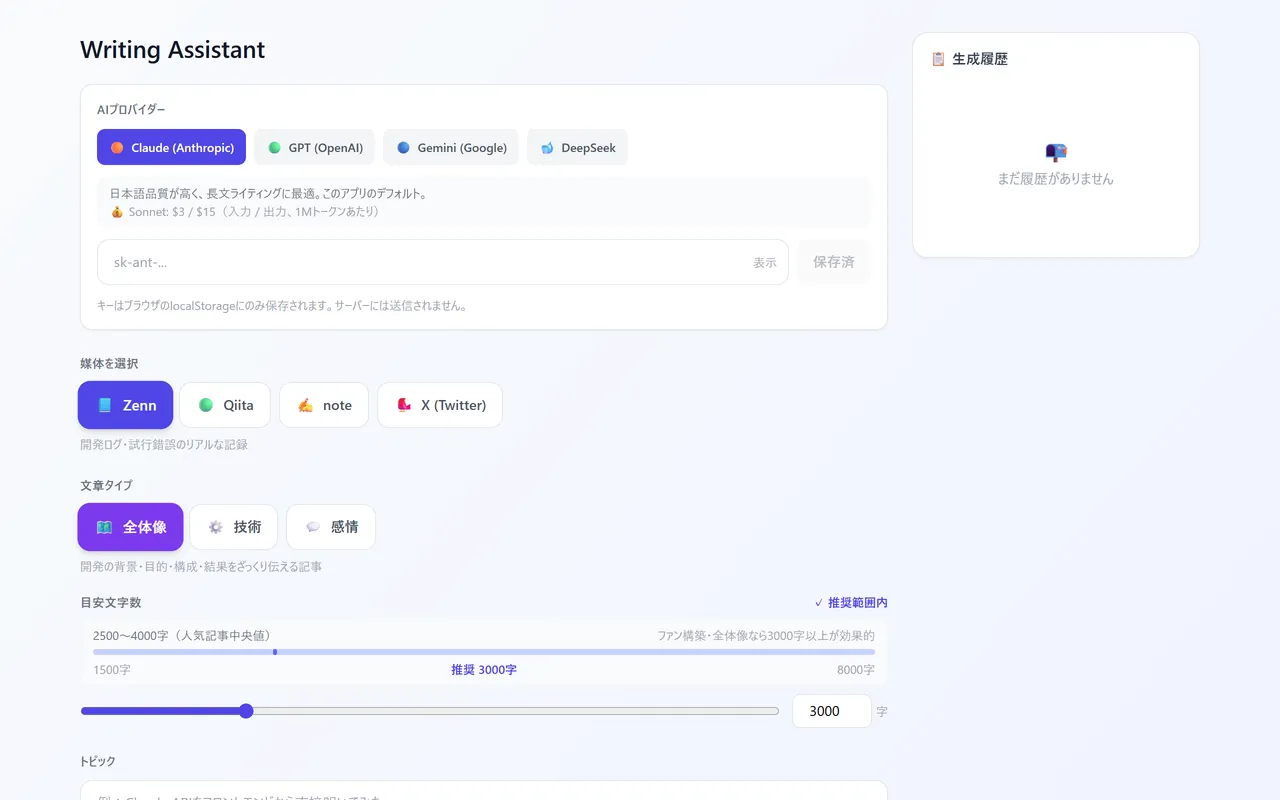1280x800 pixels.
Task: Click the 8000字 maximum label
Action: tap(856, 670)
